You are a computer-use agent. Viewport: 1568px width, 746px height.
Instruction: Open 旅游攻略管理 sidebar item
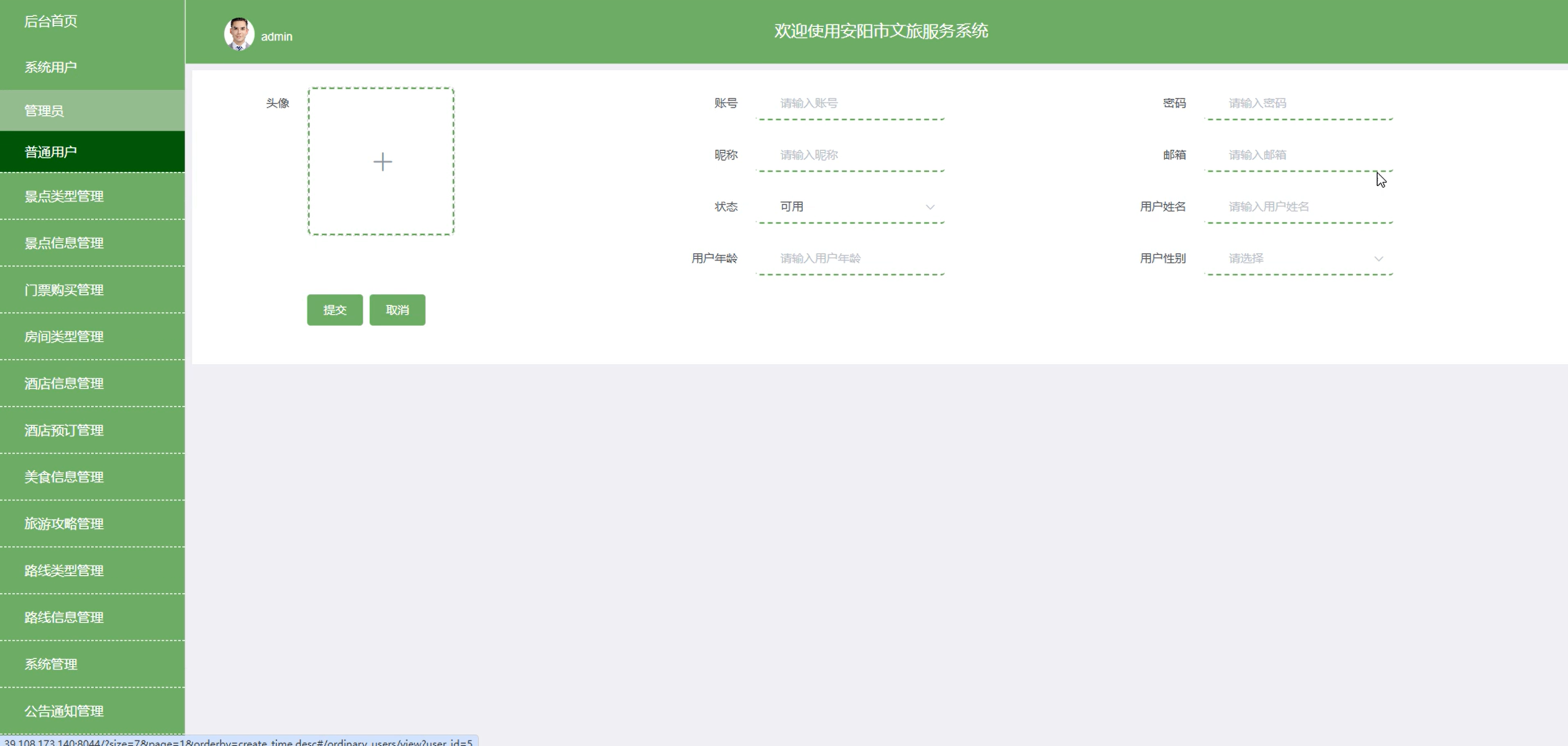tap(64, 524)
